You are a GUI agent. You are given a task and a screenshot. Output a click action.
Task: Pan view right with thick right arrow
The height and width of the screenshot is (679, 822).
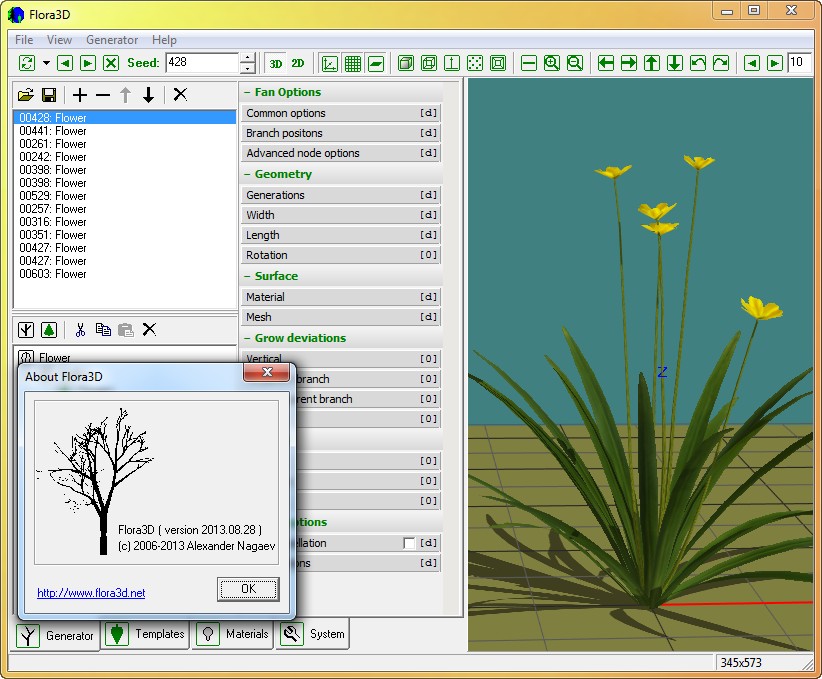click(629, 63)
